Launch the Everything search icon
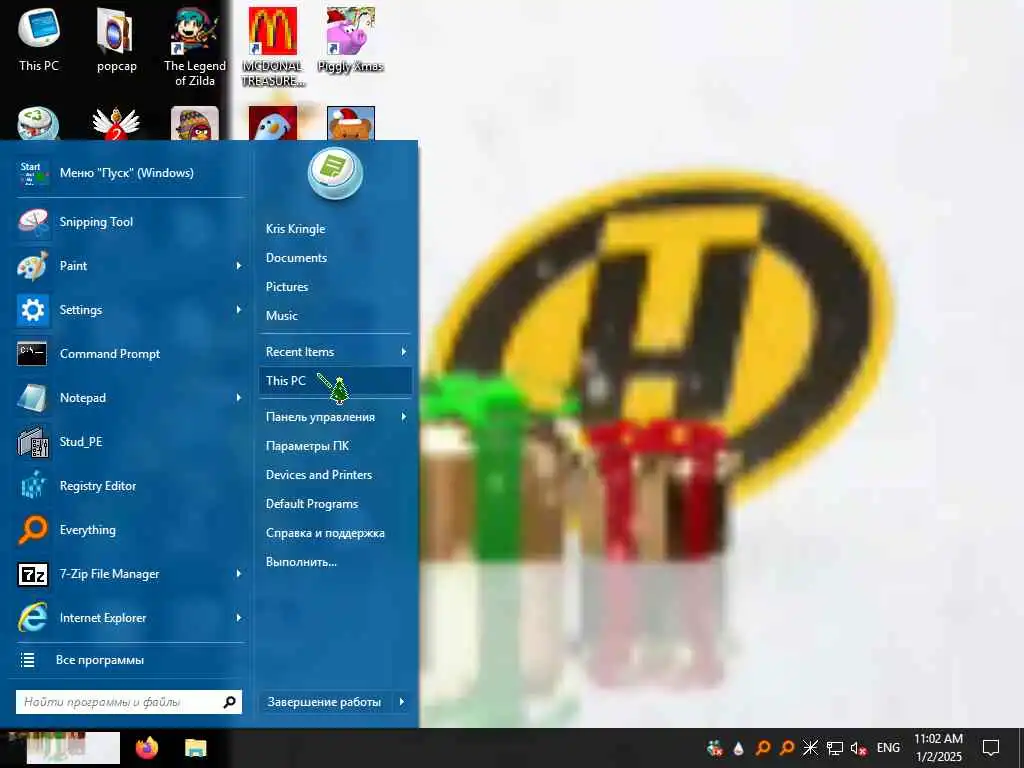This screenshot has height=768, width=1024. coord(33,530)
